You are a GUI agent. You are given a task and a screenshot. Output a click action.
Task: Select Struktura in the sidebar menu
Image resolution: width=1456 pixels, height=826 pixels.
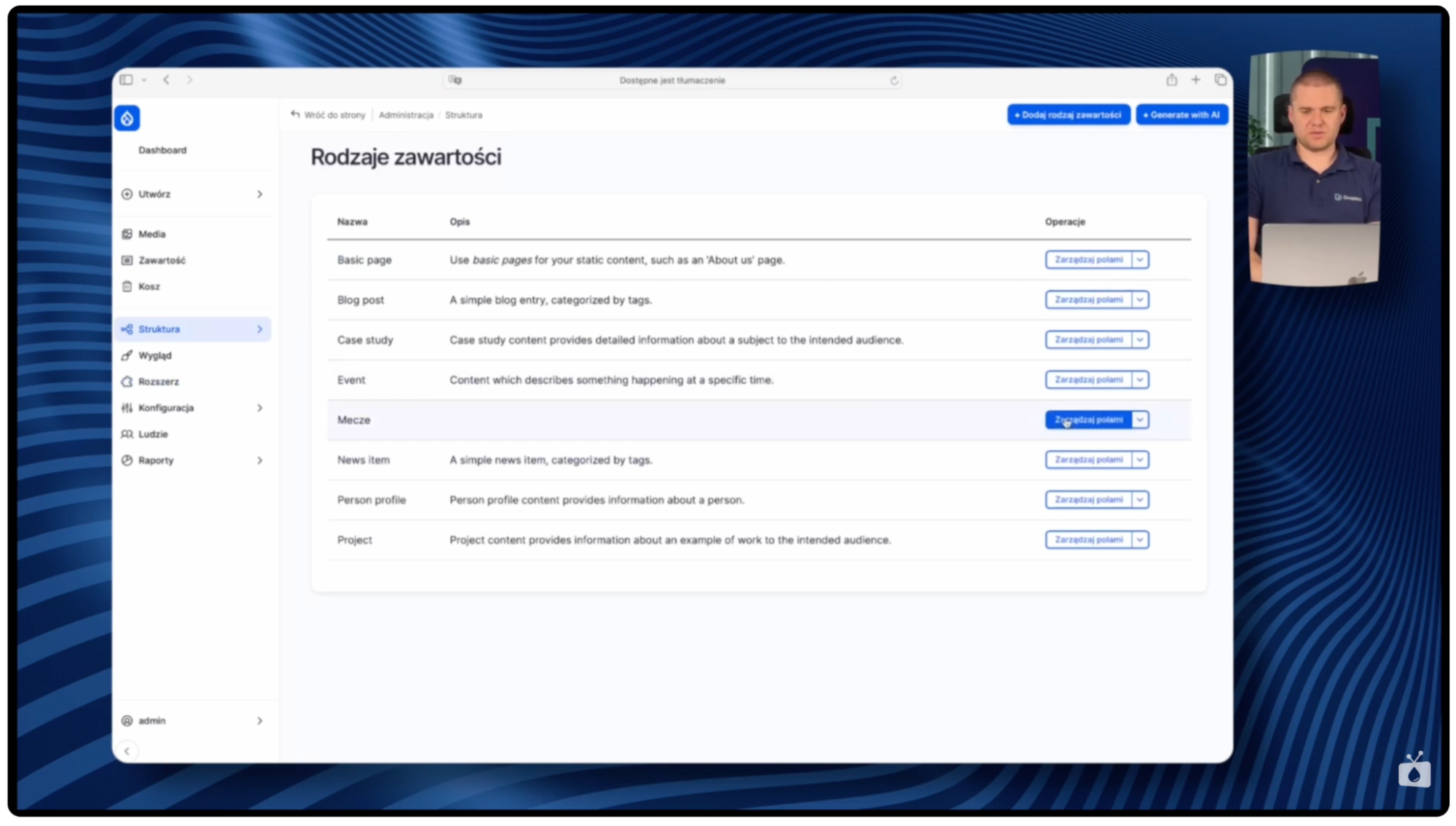pos(159,329)
